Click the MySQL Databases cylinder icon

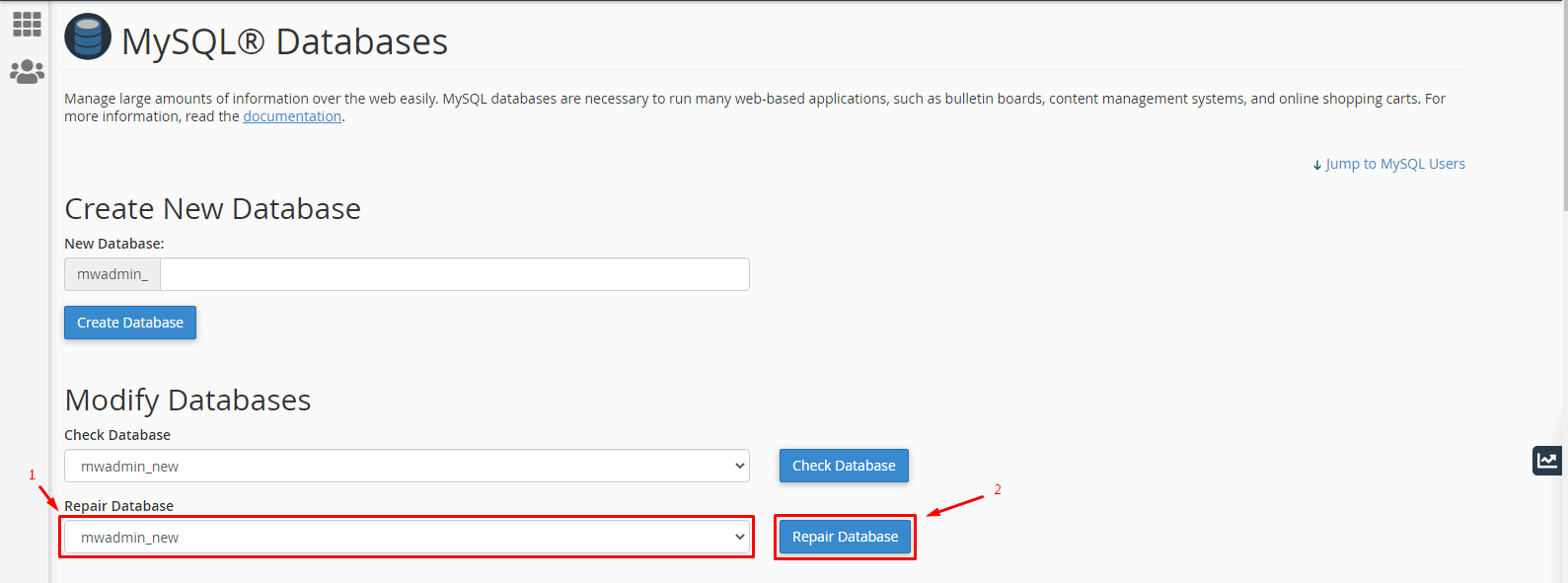88,37
